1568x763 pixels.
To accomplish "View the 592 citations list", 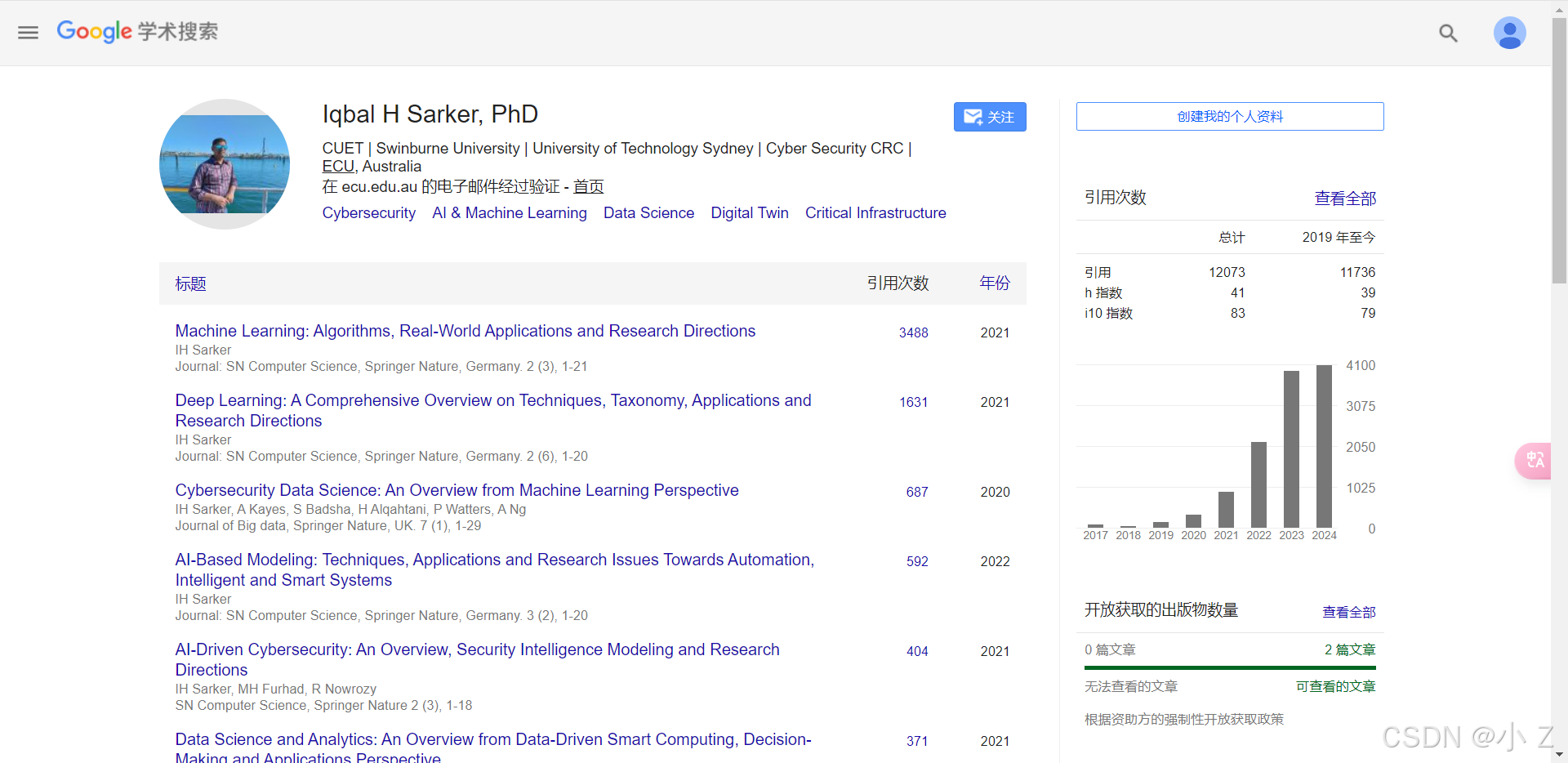I will [917, 561].
